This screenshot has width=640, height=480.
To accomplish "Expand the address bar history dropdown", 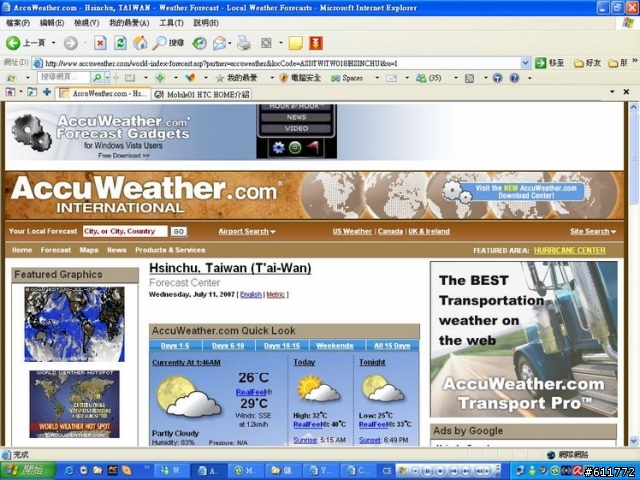I will pyautogui.click(x=526, y=63).
